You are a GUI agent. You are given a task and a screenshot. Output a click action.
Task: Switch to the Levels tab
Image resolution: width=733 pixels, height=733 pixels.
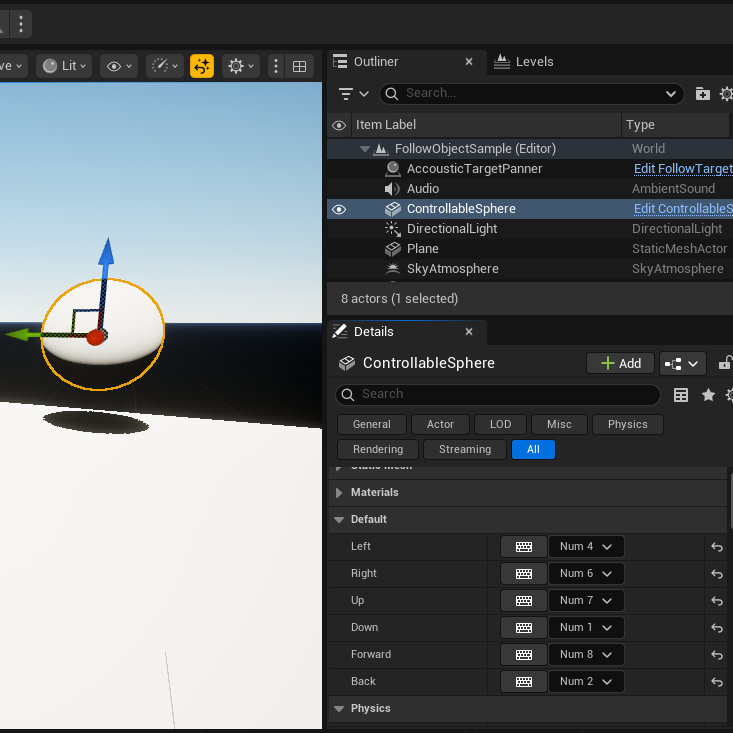pyautogui.click(x=524, y=62)
